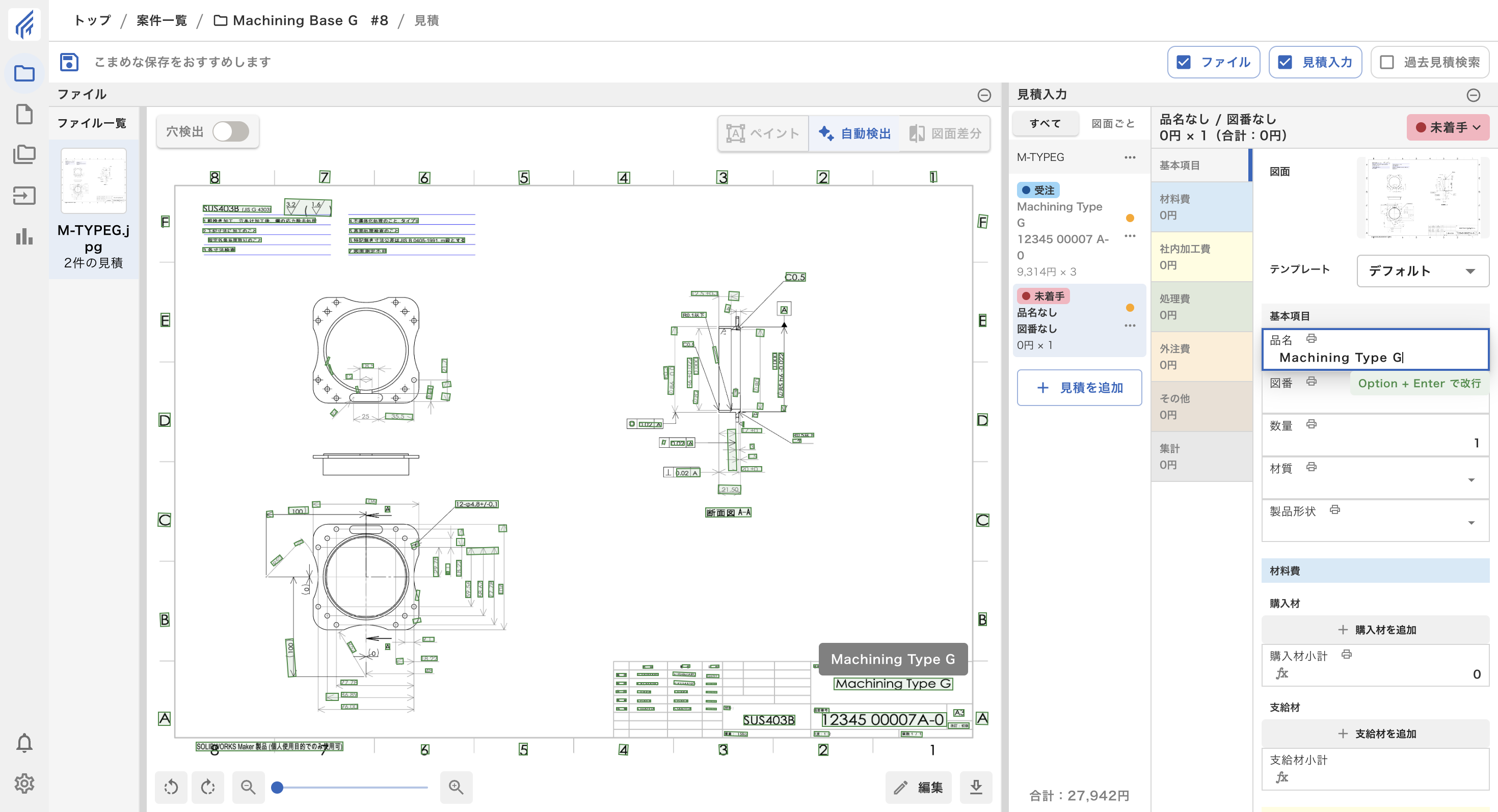Open the import arrow icon in the sidebar
Viewport: 1498px width, 812px height.
click(x=24, y=196)
